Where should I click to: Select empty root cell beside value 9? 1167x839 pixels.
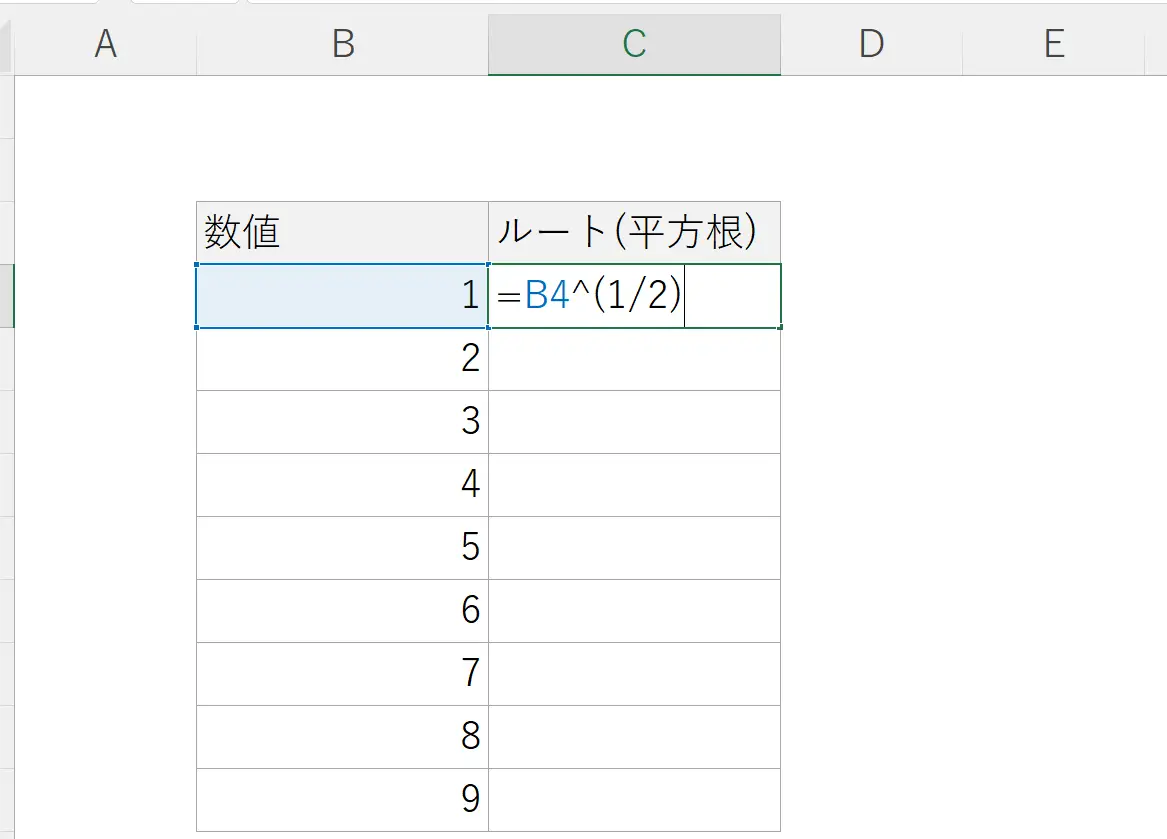(x=634, y=799)
